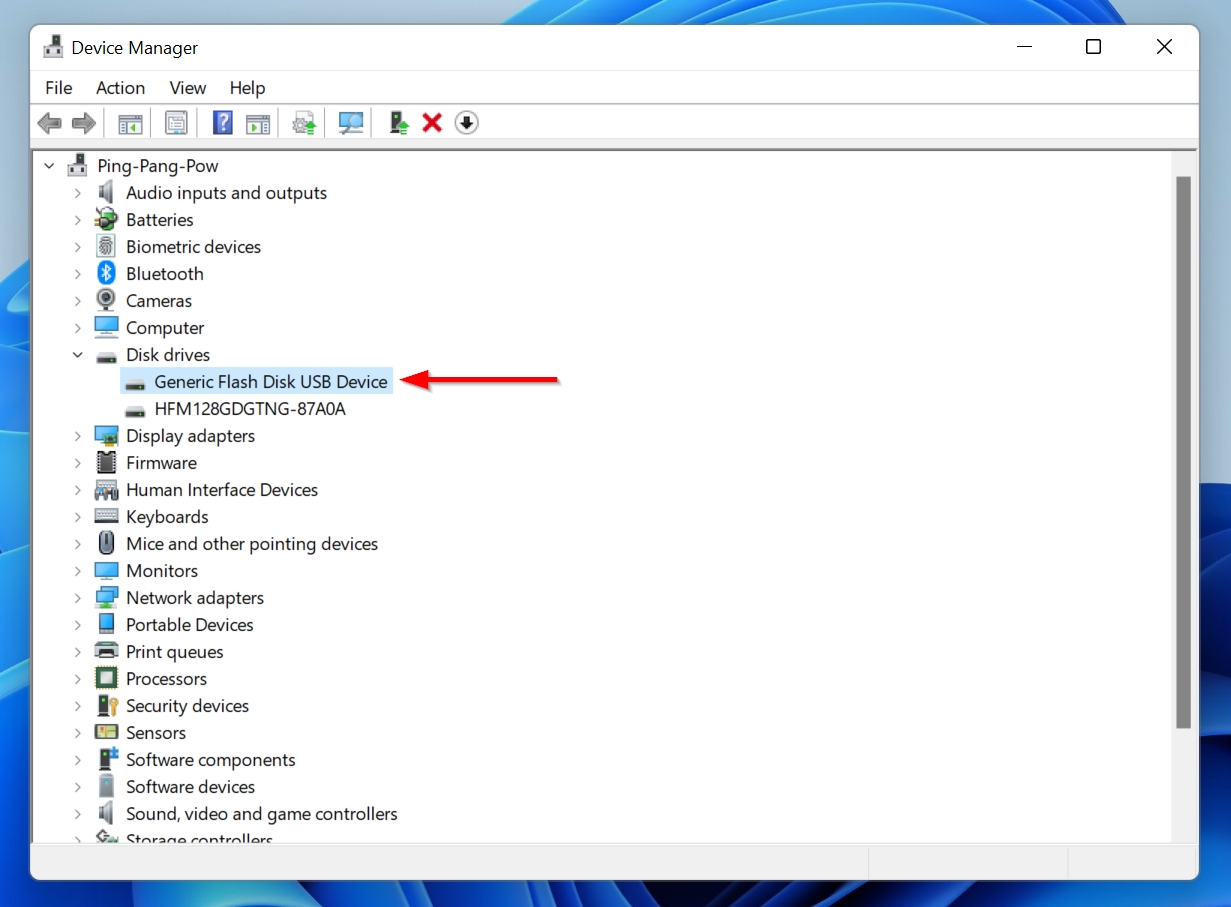Expand the Network adapters node
Viewport: 1231px width, 907px height.
click(x=78, y=598)
